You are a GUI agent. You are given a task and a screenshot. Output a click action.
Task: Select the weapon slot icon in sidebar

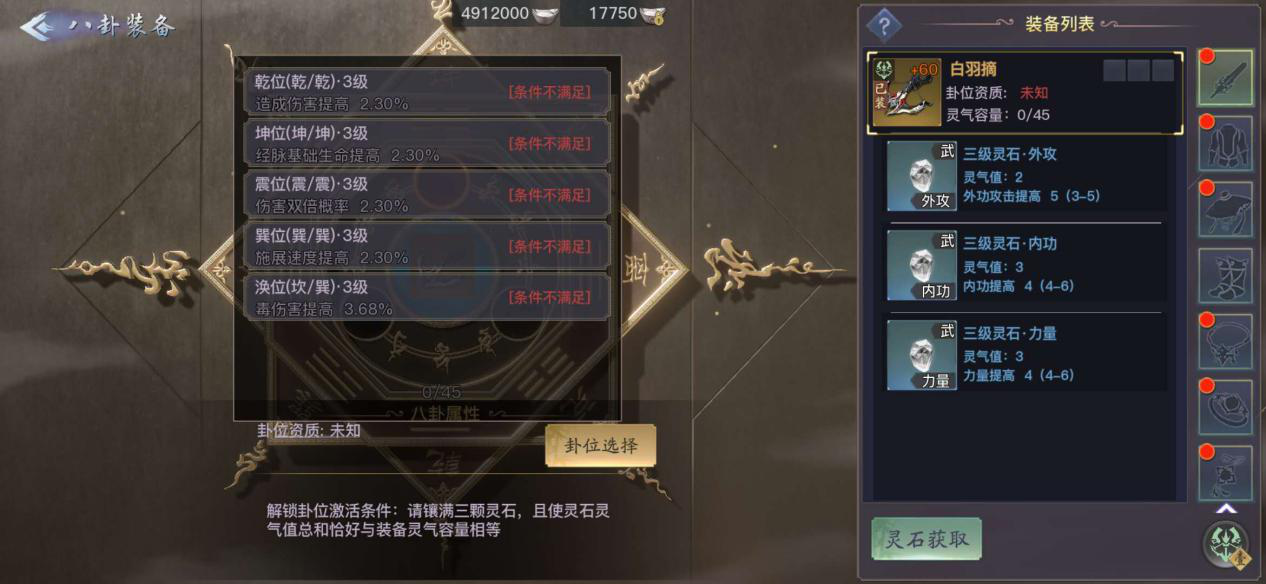(1225, 77)
